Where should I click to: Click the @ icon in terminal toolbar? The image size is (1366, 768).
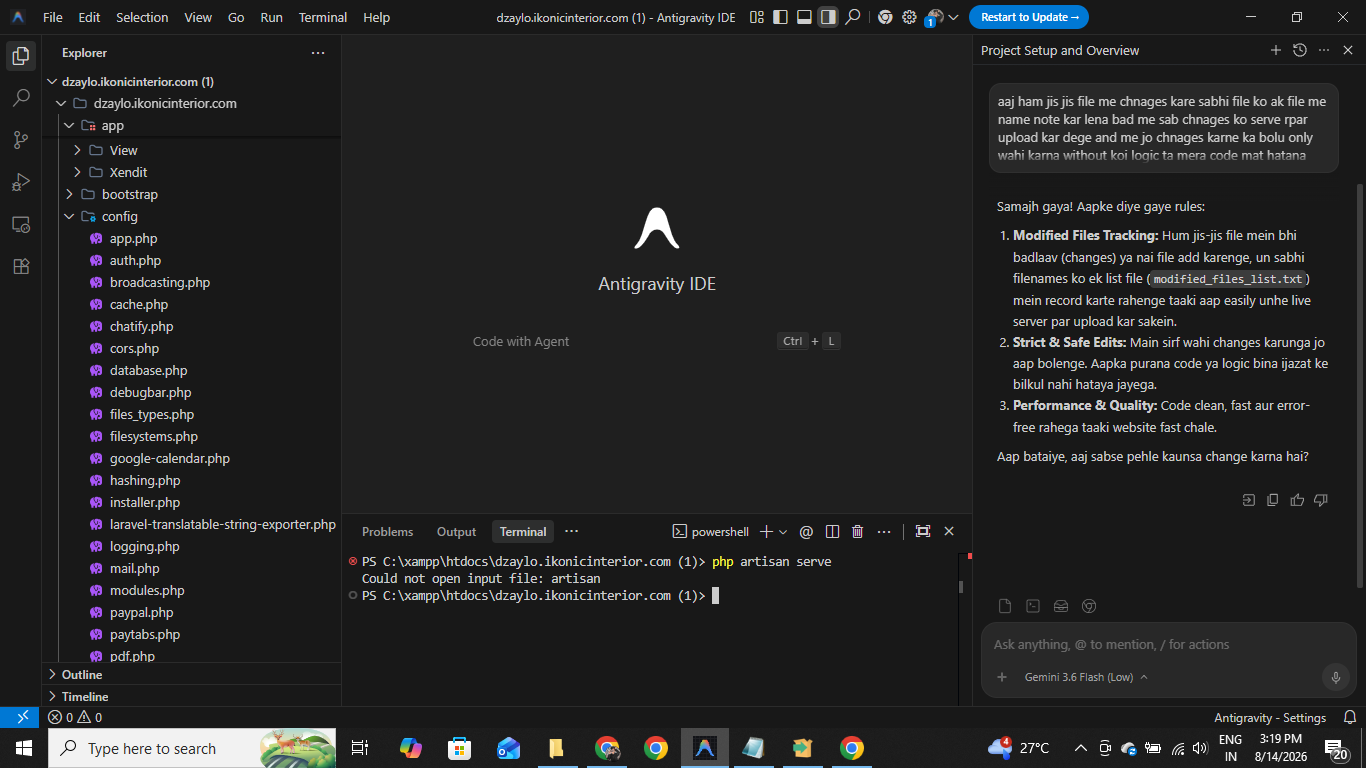806,532
